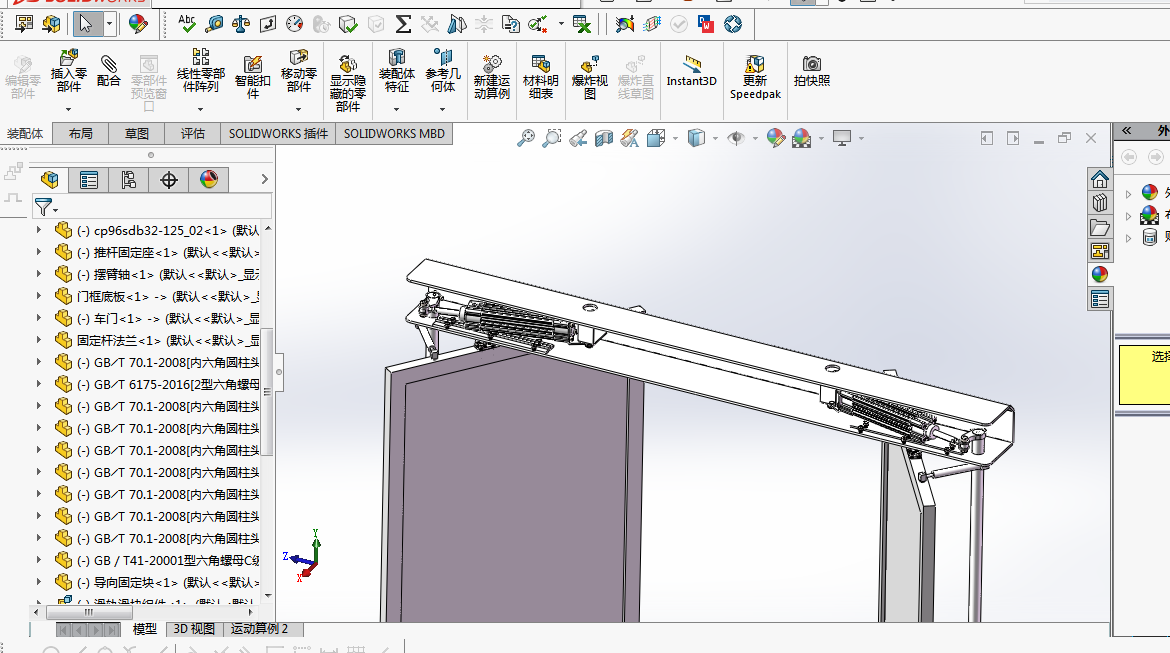Screen dimensions: 1170x653
Task: Insert Bill of Materials (材料明细表)
Action: 540,76
